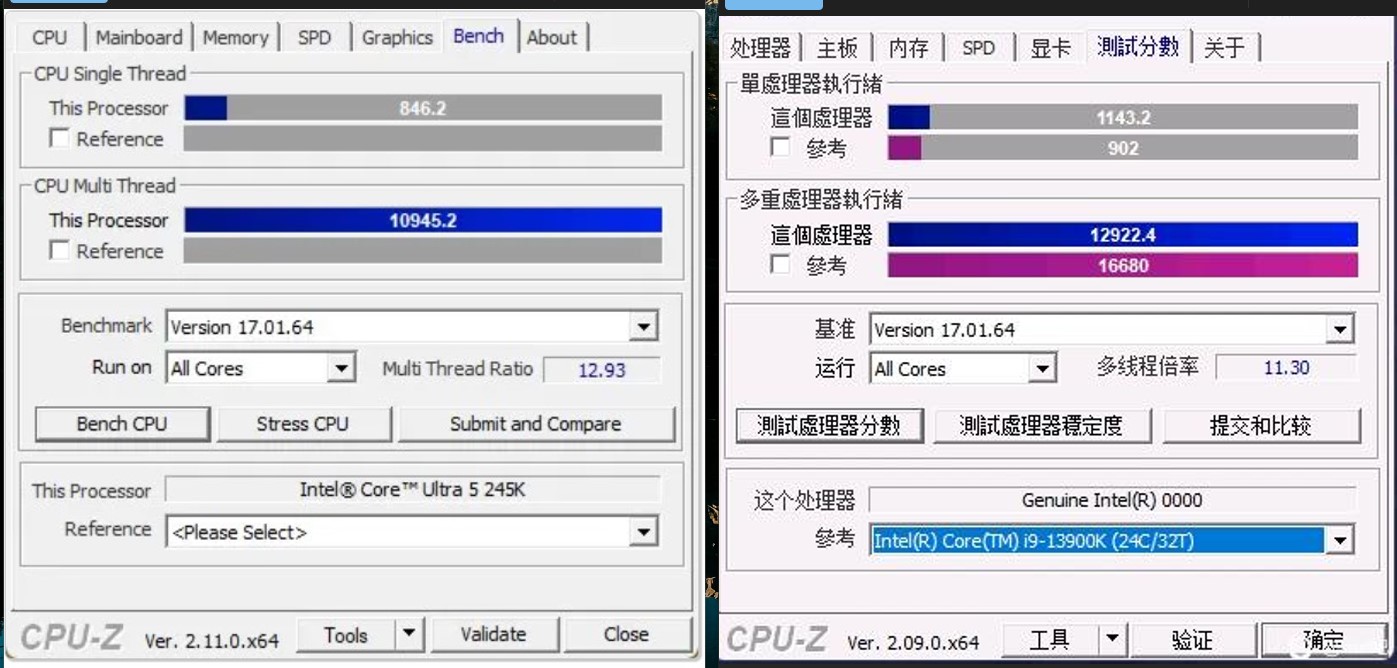Select SPD tab in left CPU-Z window
Image resolution: width=1397 pixels, height=668 pixels.
click(x=314, y=38)
